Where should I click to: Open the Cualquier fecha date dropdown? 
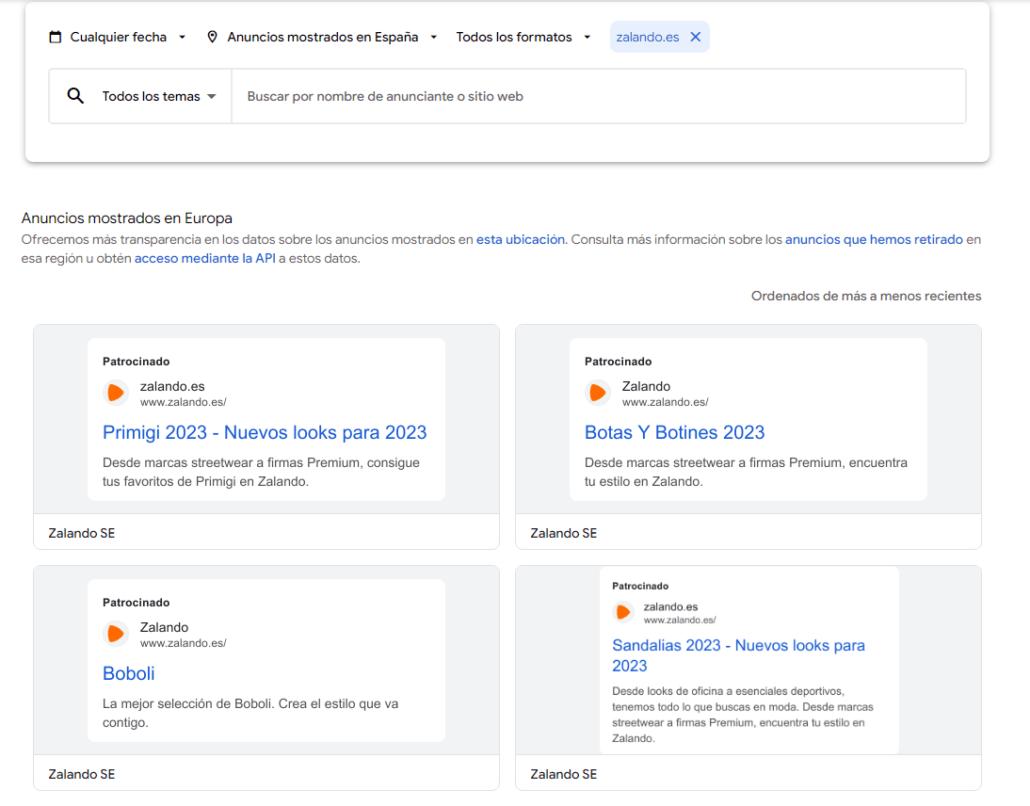click(118, 37)
